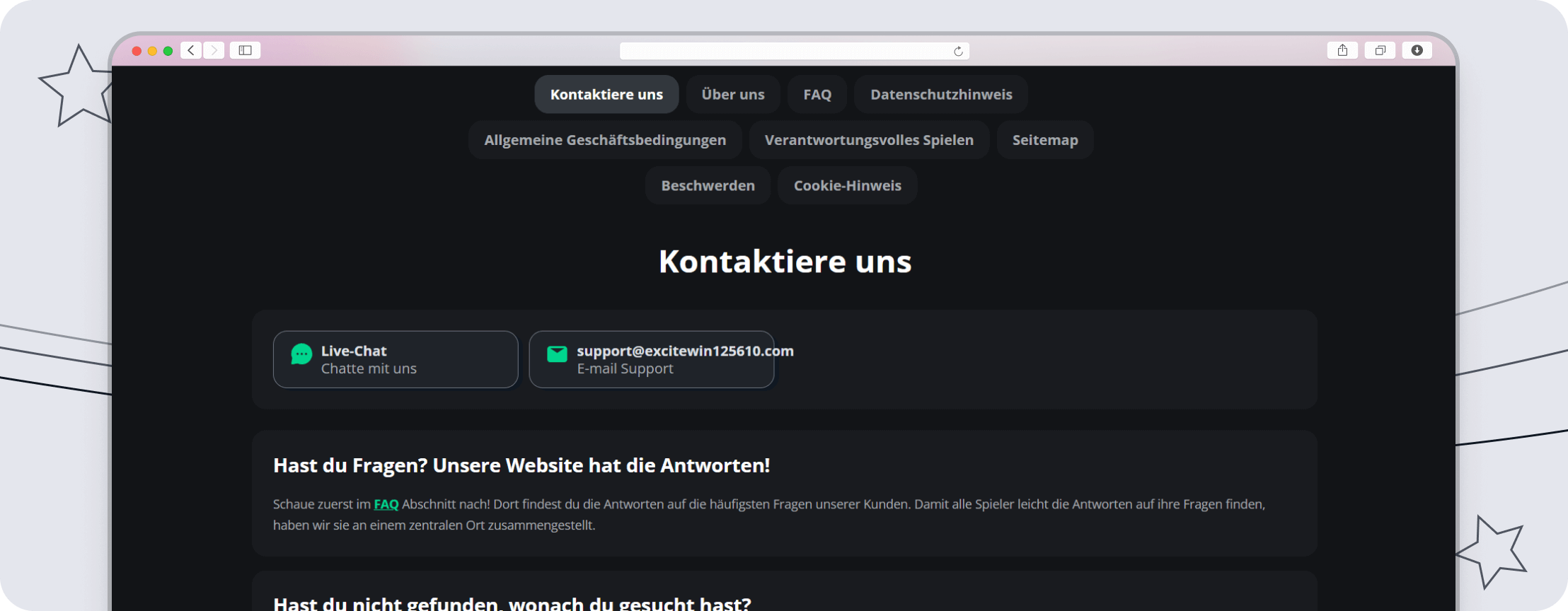Open the browser share icon

pyautogui.click(x=1342, y=50)
